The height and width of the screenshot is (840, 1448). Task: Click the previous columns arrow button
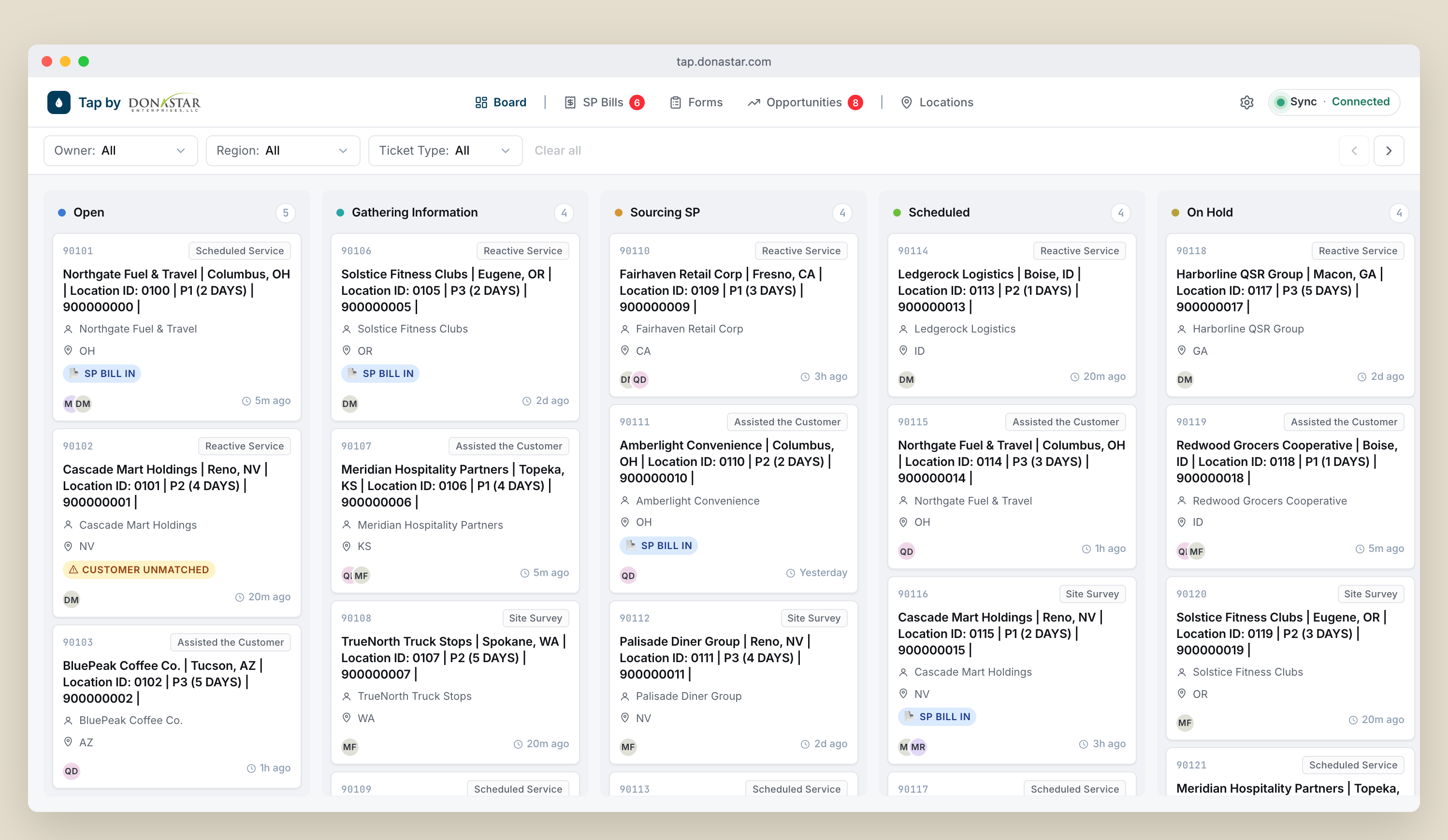[1354, 150]
